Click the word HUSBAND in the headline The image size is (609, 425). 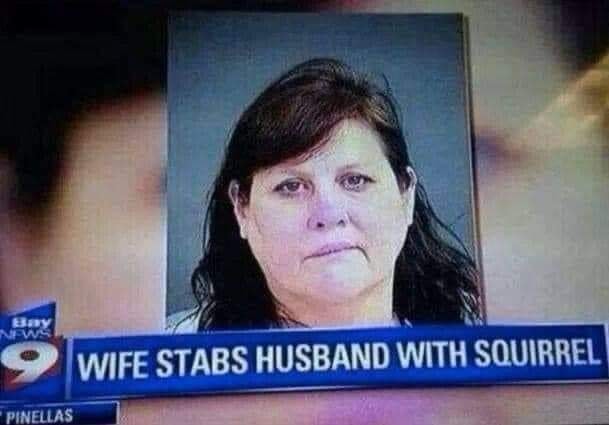322,357
